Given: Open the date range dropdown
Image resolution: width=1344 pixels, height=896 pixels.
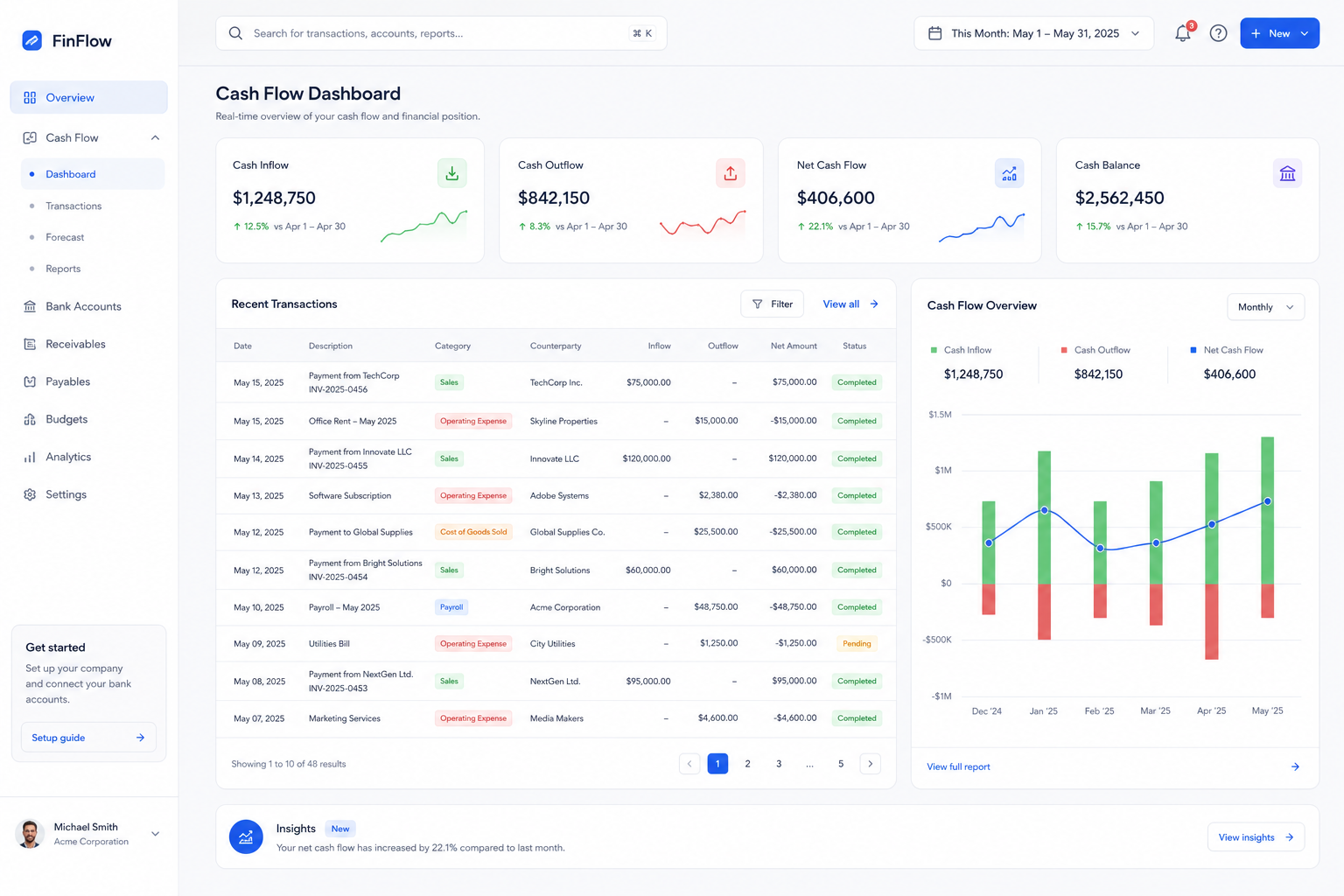Looking at the screenshot, I should pyautogui.click(x=1033, y=33).
